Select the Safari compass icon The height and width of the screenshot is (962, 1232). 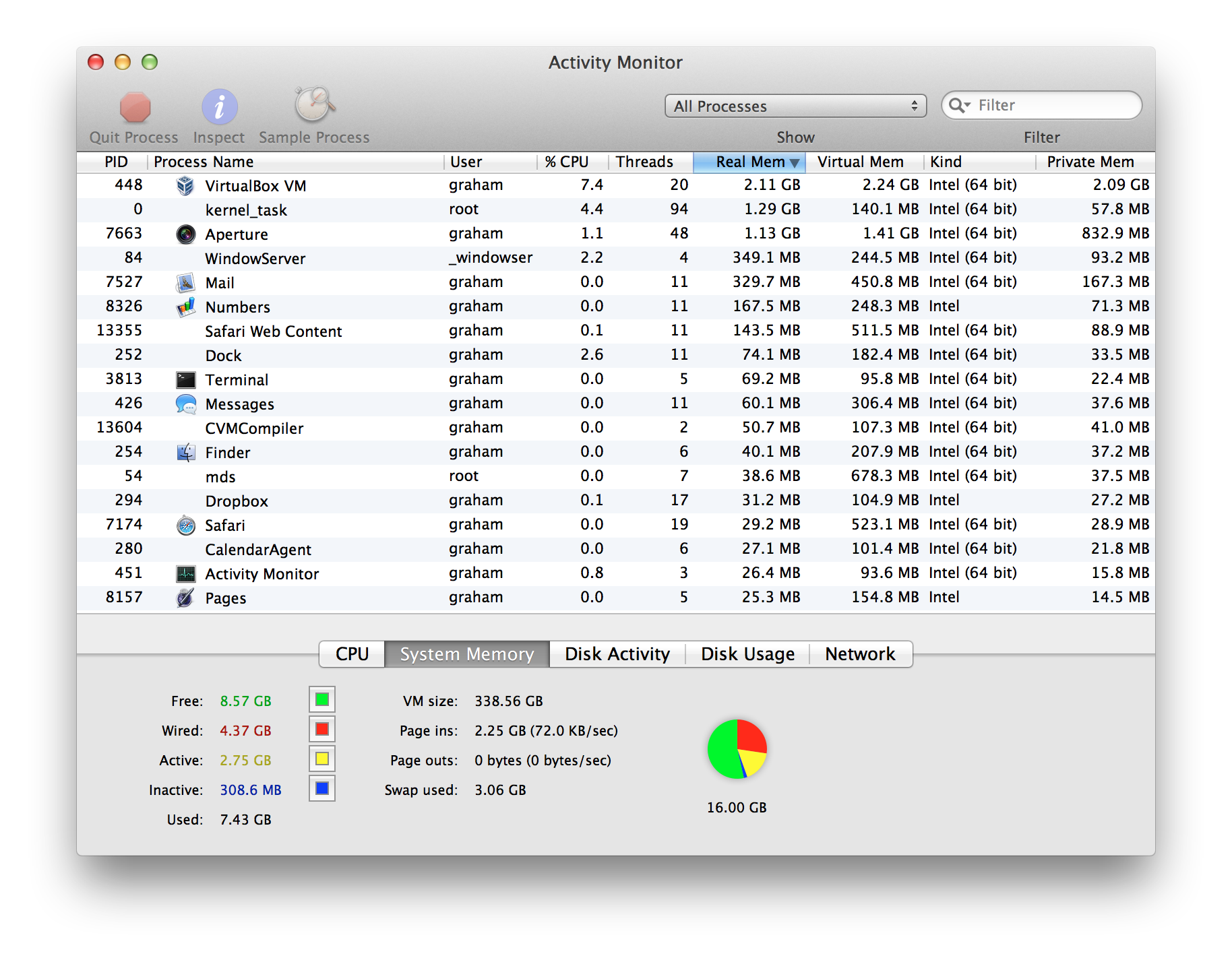tap(185, 525)
